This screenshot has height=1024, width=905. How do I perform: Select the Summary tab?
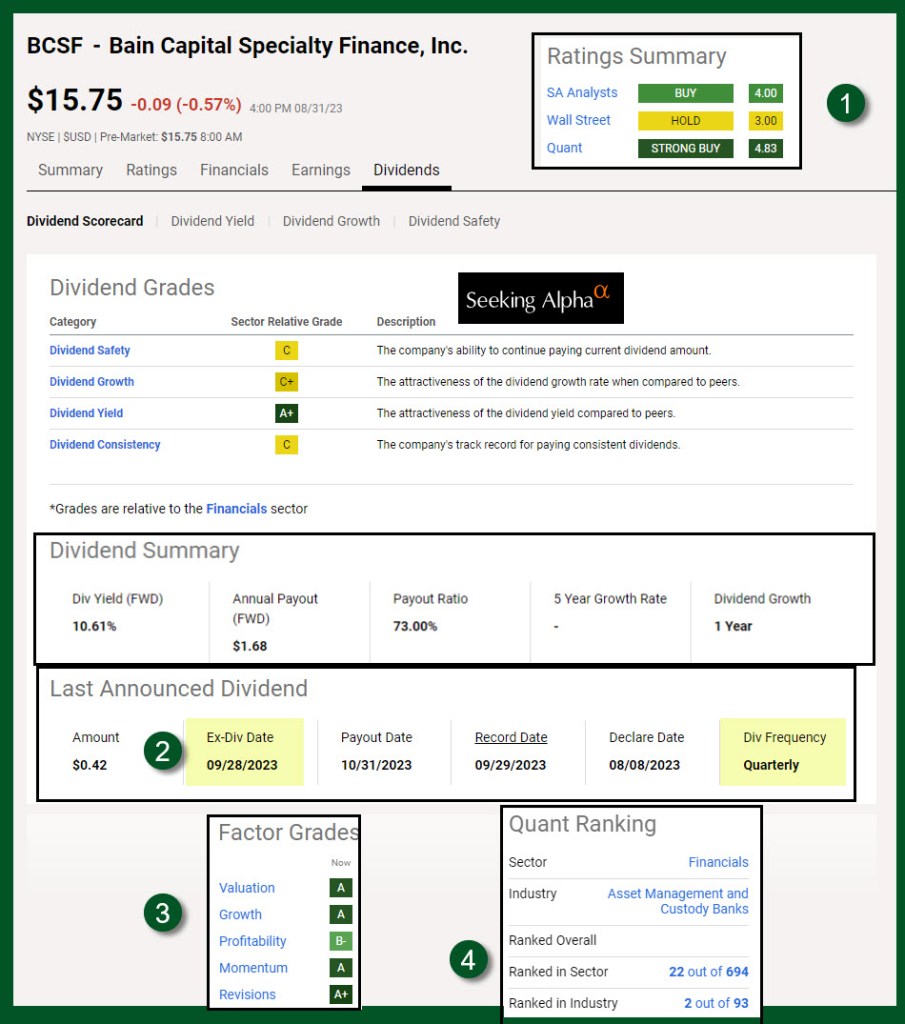(70, 170)
